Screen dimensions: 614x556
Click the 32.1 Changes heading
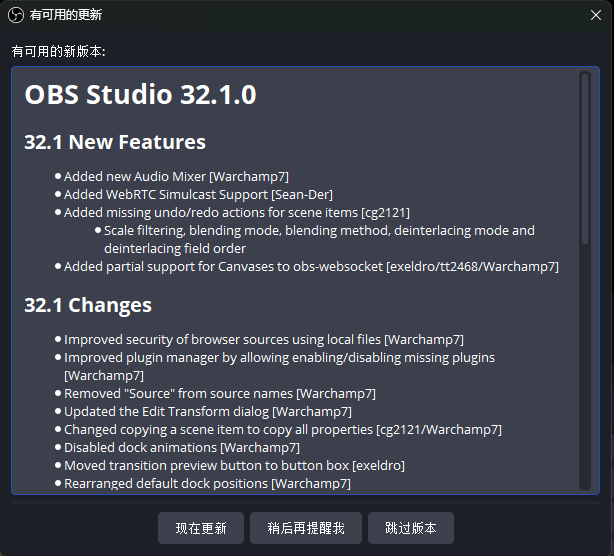(88, 305)
